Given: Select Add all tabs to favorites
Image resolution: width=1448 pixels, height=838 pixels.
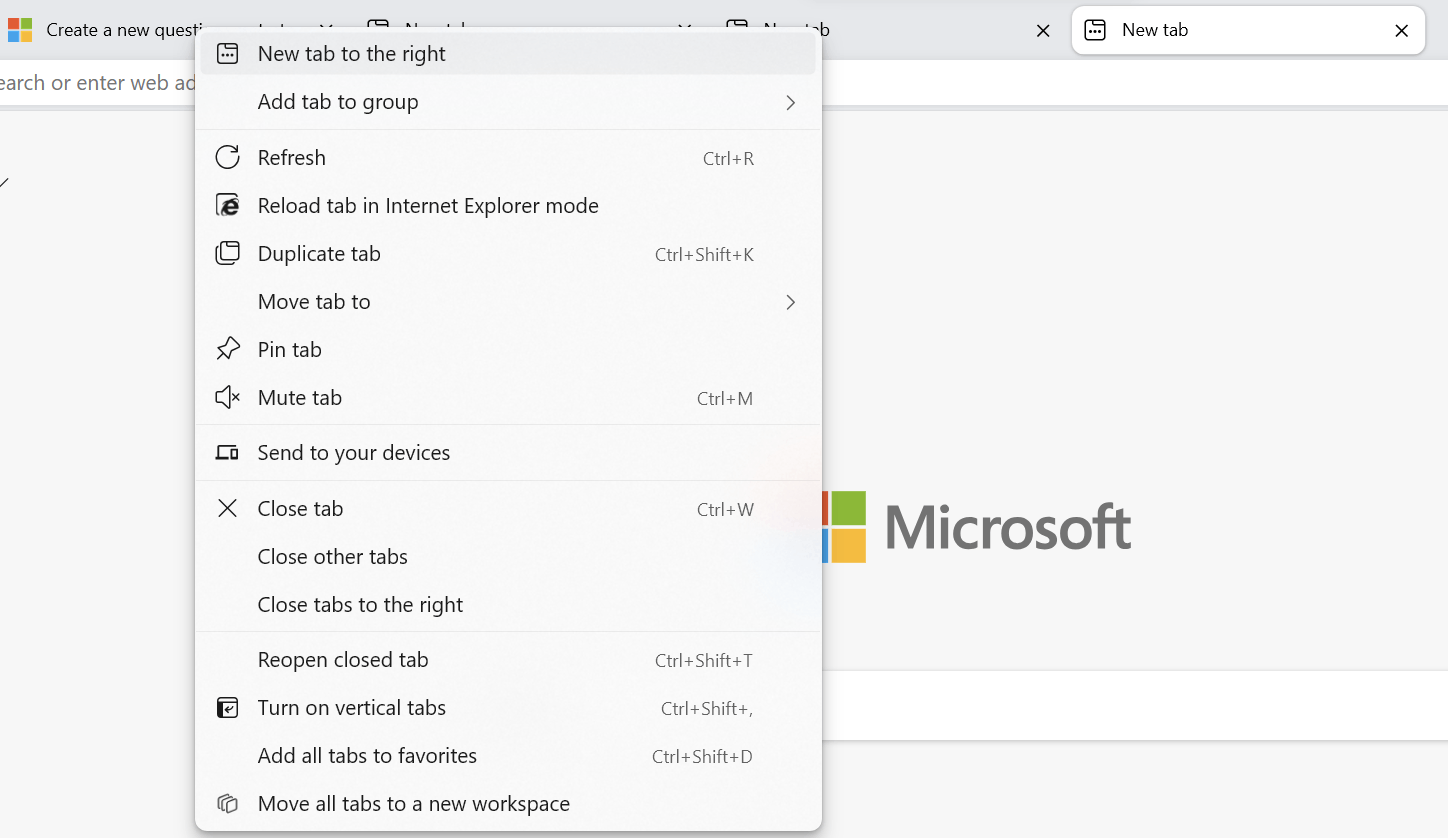Looking at the screenshot, I should pos(367,756).
